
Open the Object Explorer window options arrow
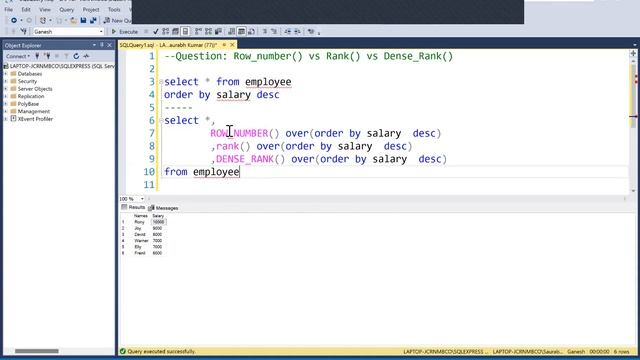point(94,45)
